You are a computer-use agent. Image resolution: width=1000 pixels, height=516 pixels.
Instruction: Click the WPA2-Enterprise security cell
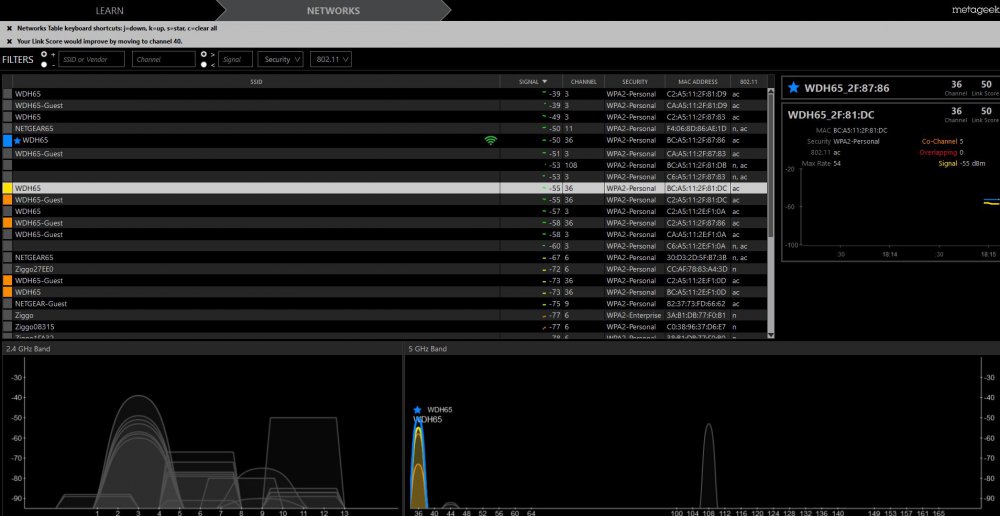coord(633,315)
